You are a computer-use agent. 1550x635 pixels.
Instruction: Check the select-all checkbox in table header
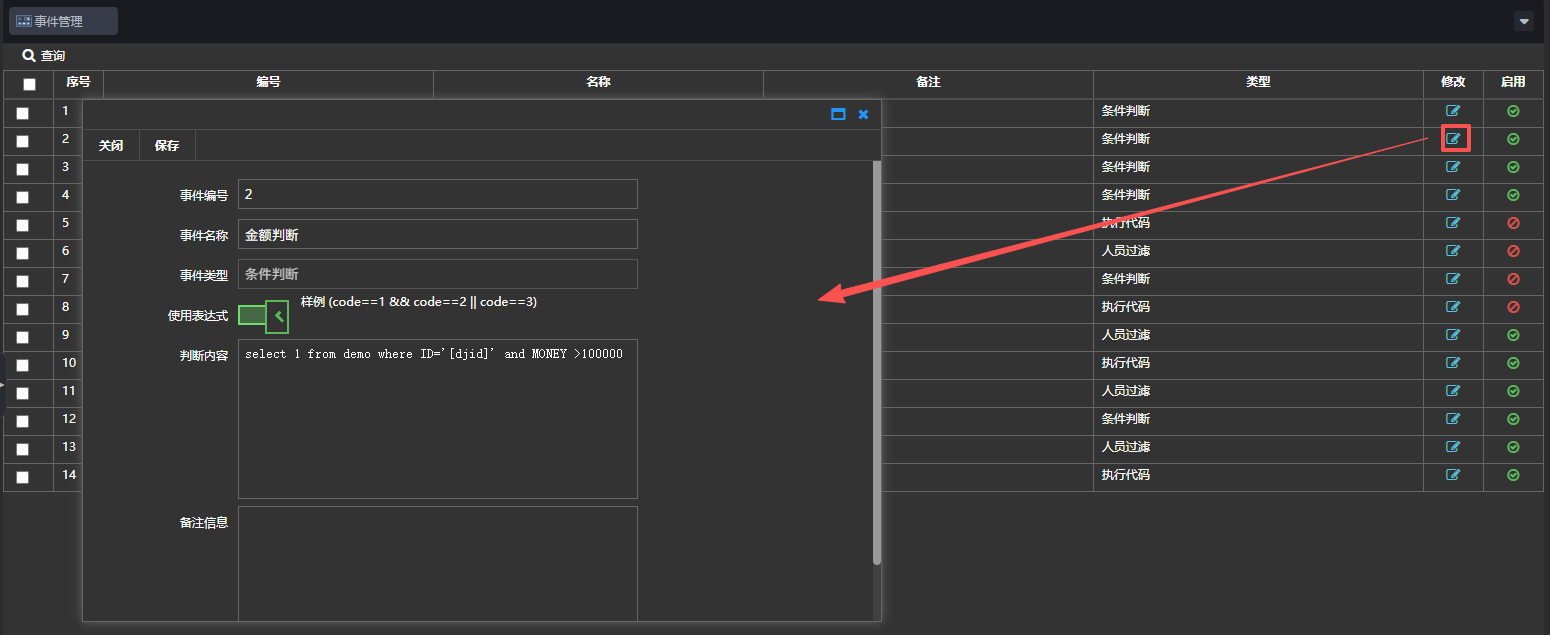pos(29,85)
